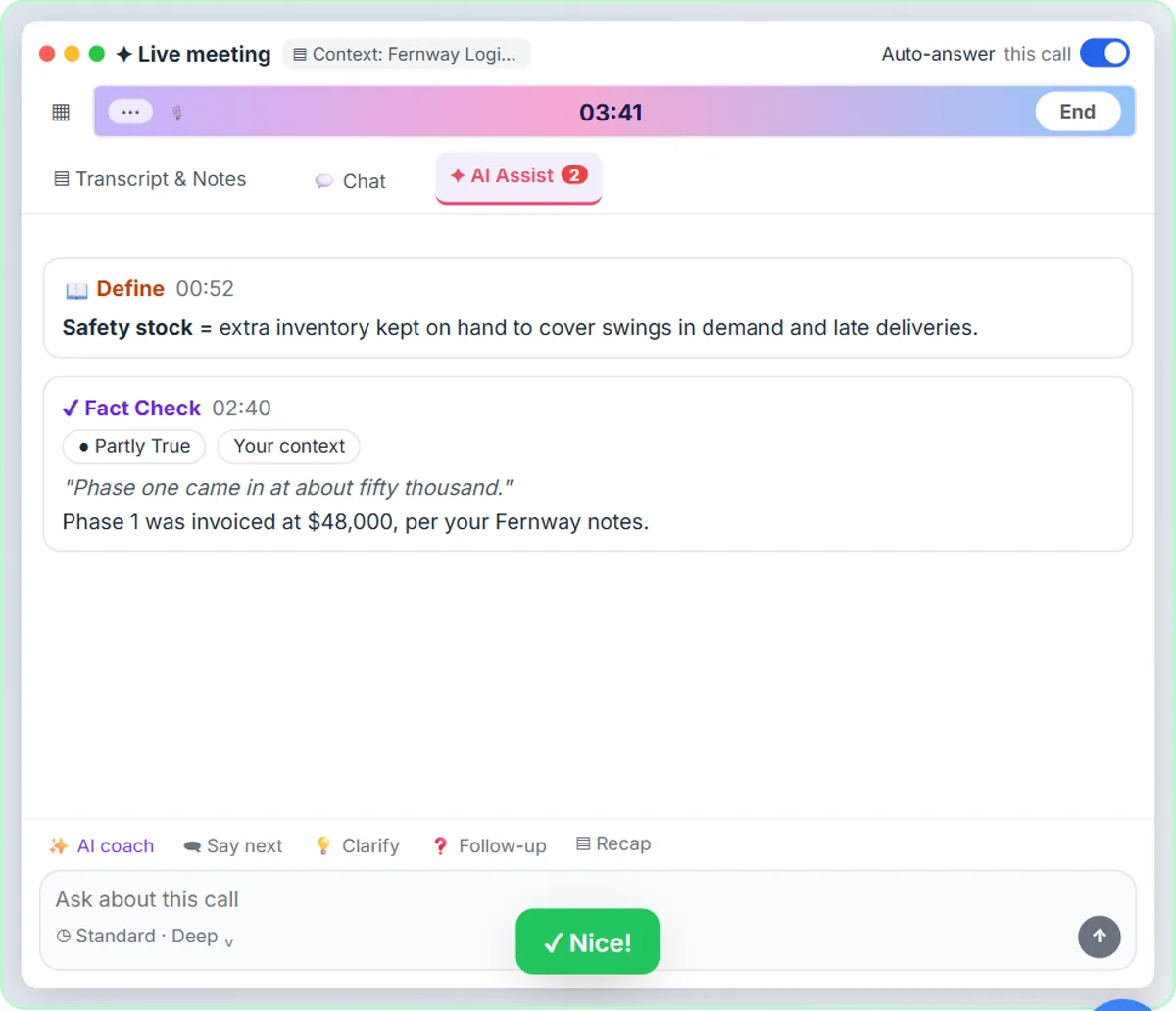Click the red close window button
Viewport: 1176px width, 1011px height.
pyautogui.click(x=47, y=54)
